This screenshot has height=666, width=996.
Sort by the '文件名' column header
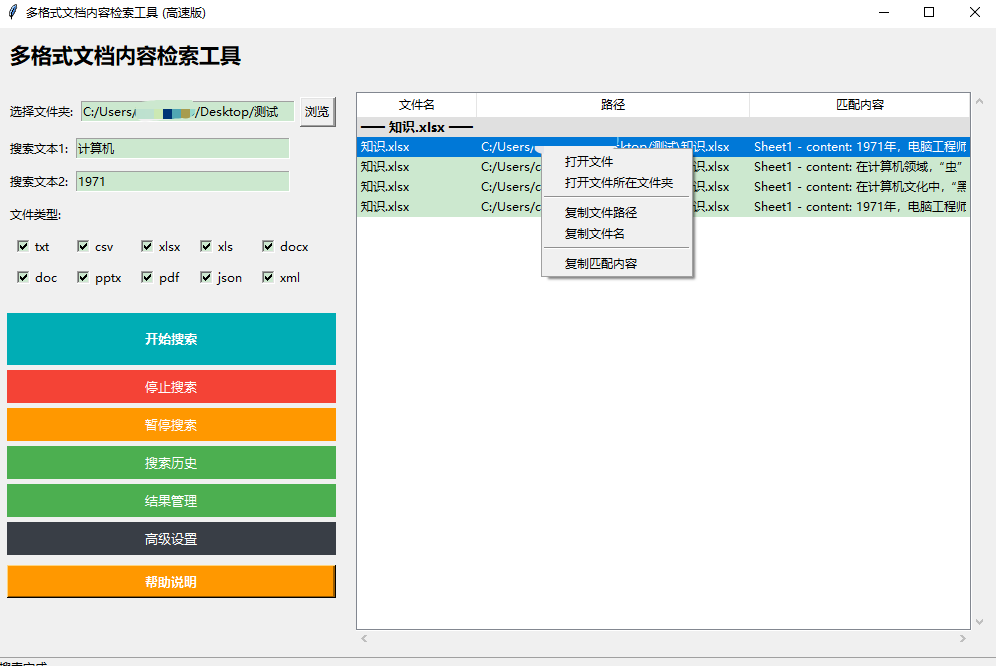point(416,105)
